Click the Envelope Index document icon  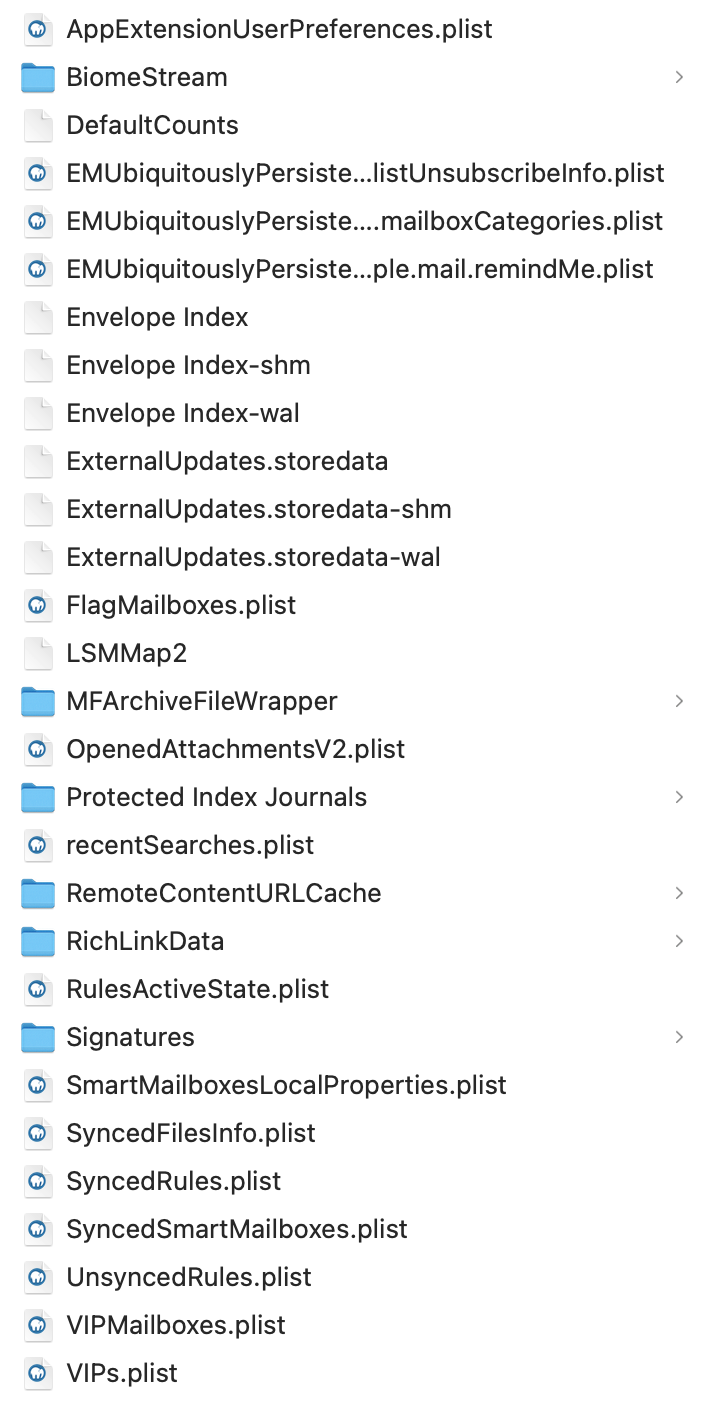[x=38, y=317]
